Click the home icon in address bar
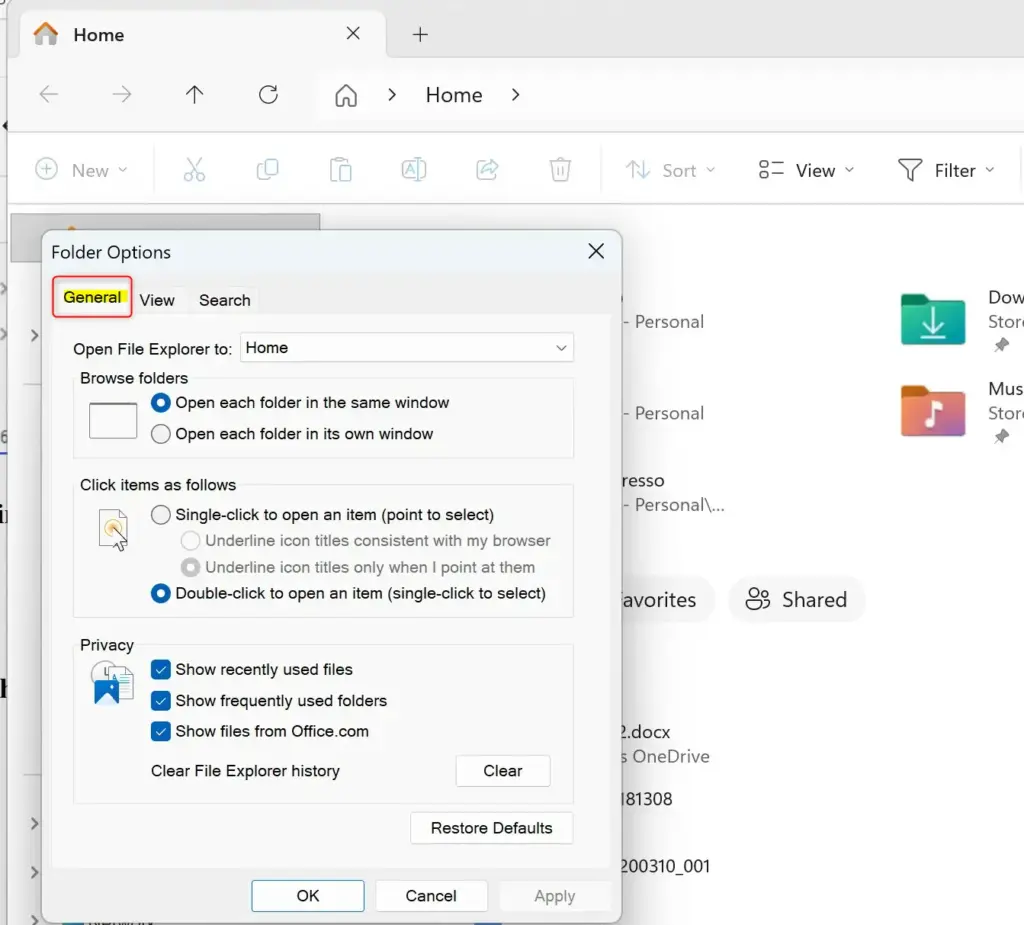This screenshot has height=925, width=1024. point(346,95)
